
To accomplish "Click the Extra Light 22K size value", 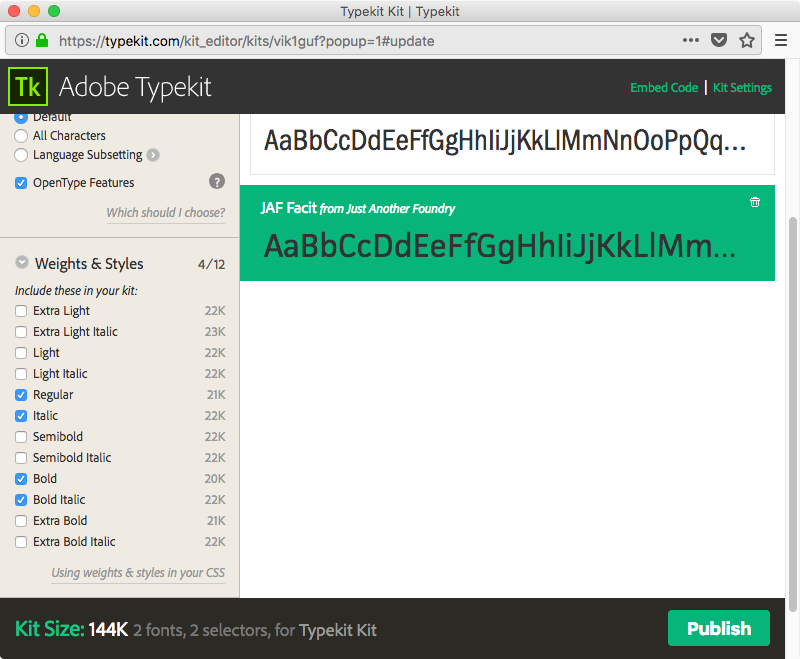I will click(x=215, y=311).
